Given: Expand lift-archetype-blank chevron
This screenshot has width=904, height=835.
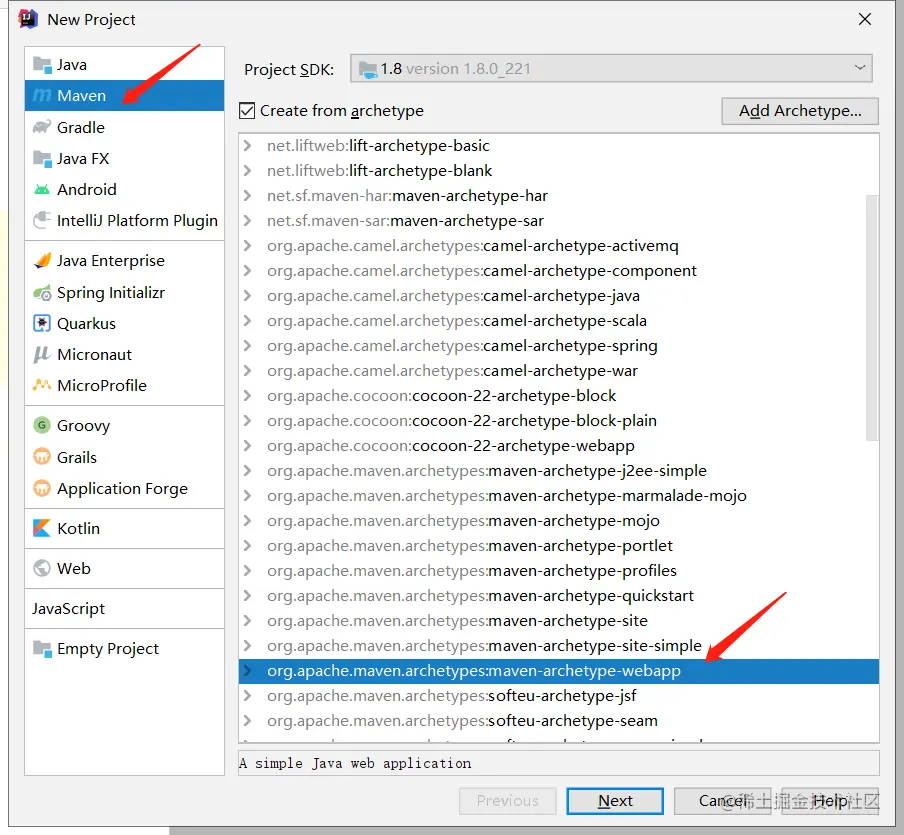Looking at the screenshot, I should click(x=247, y=171).
